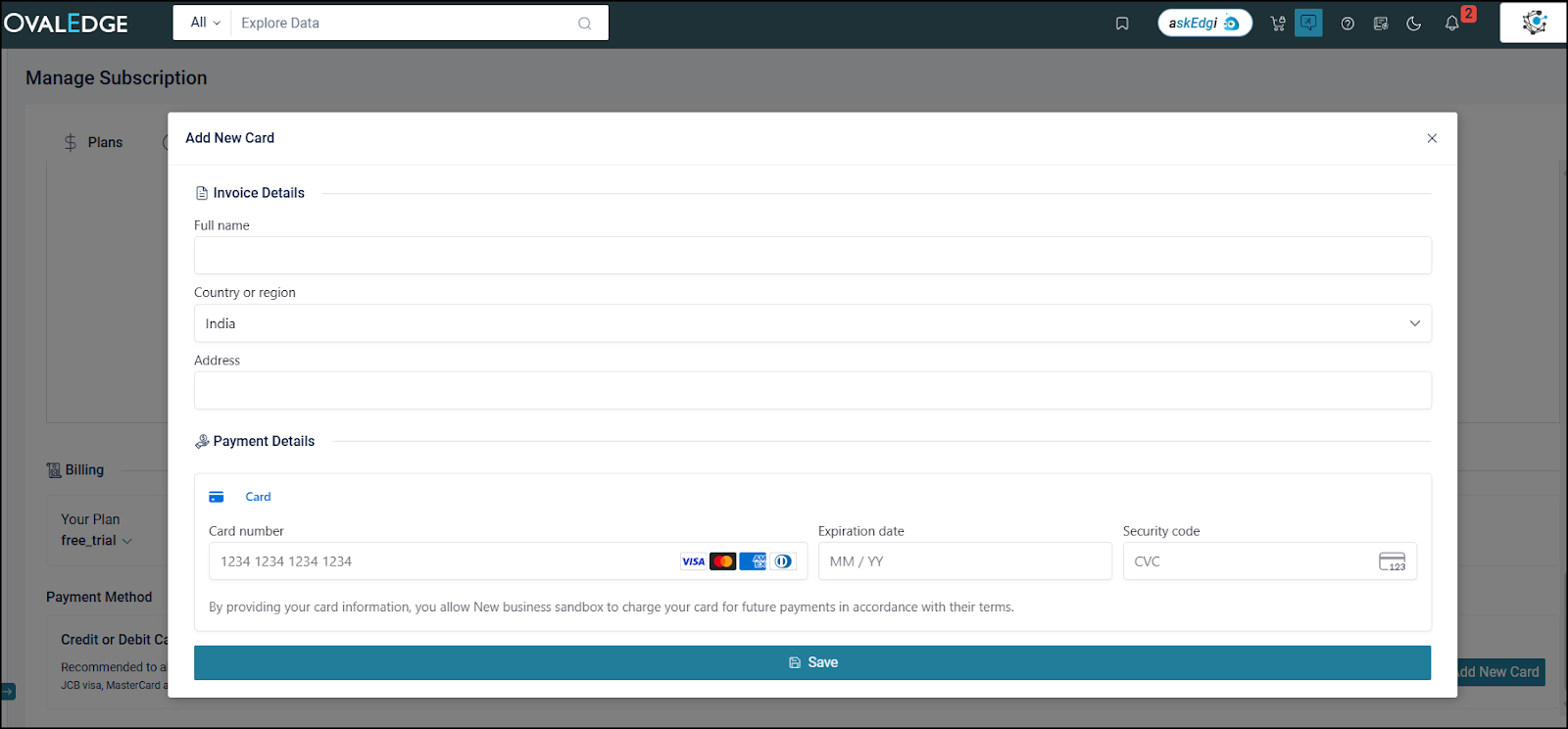
Task: Click the Your Plan label
Action: point(90,519)
